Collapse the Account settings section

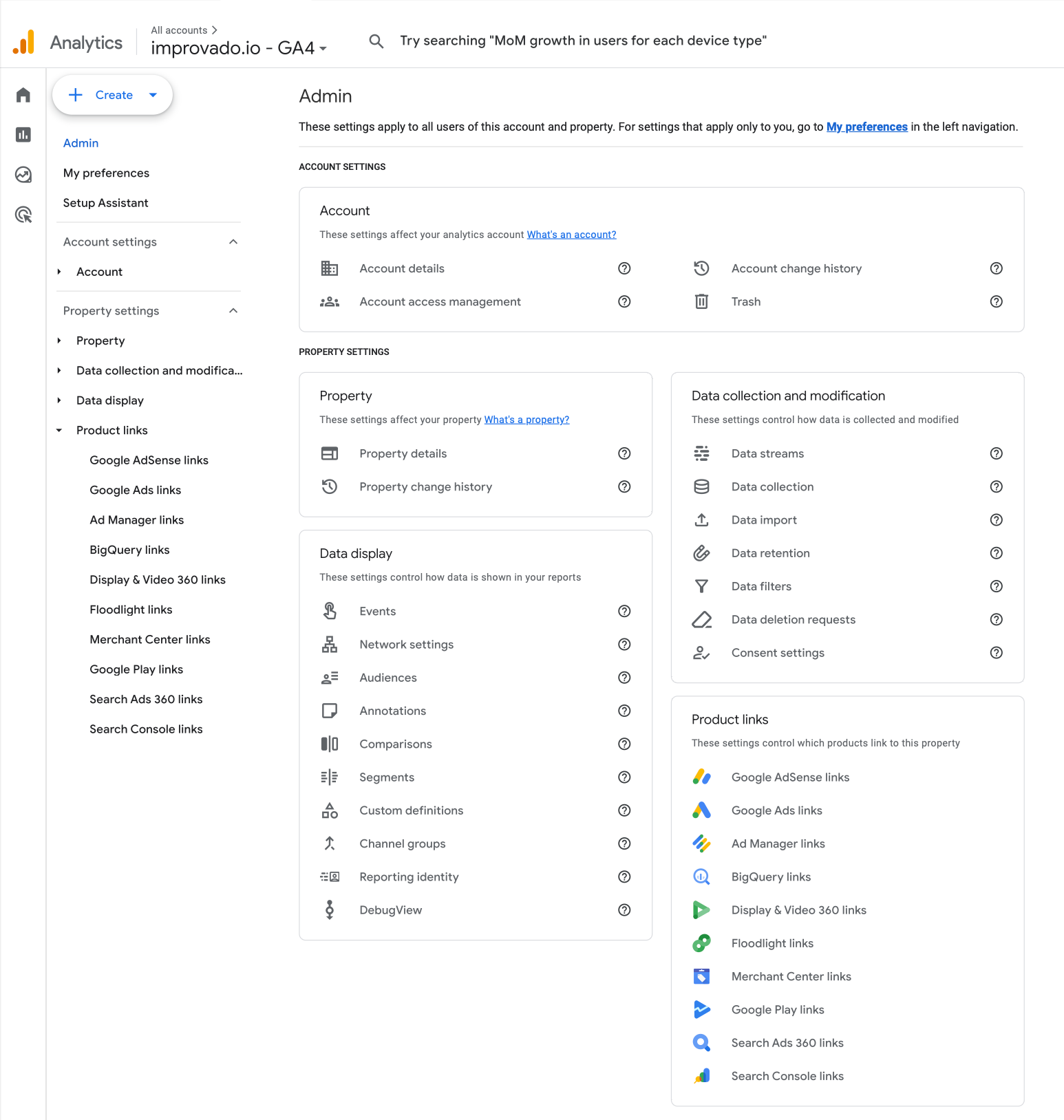(233, 241)
